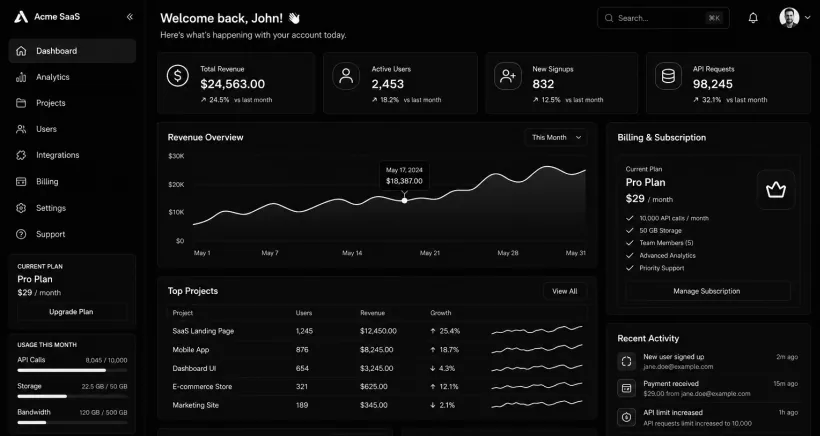
Task: Click the jane.doe@example.com signup entry
Action: click(x=678, y=366)
